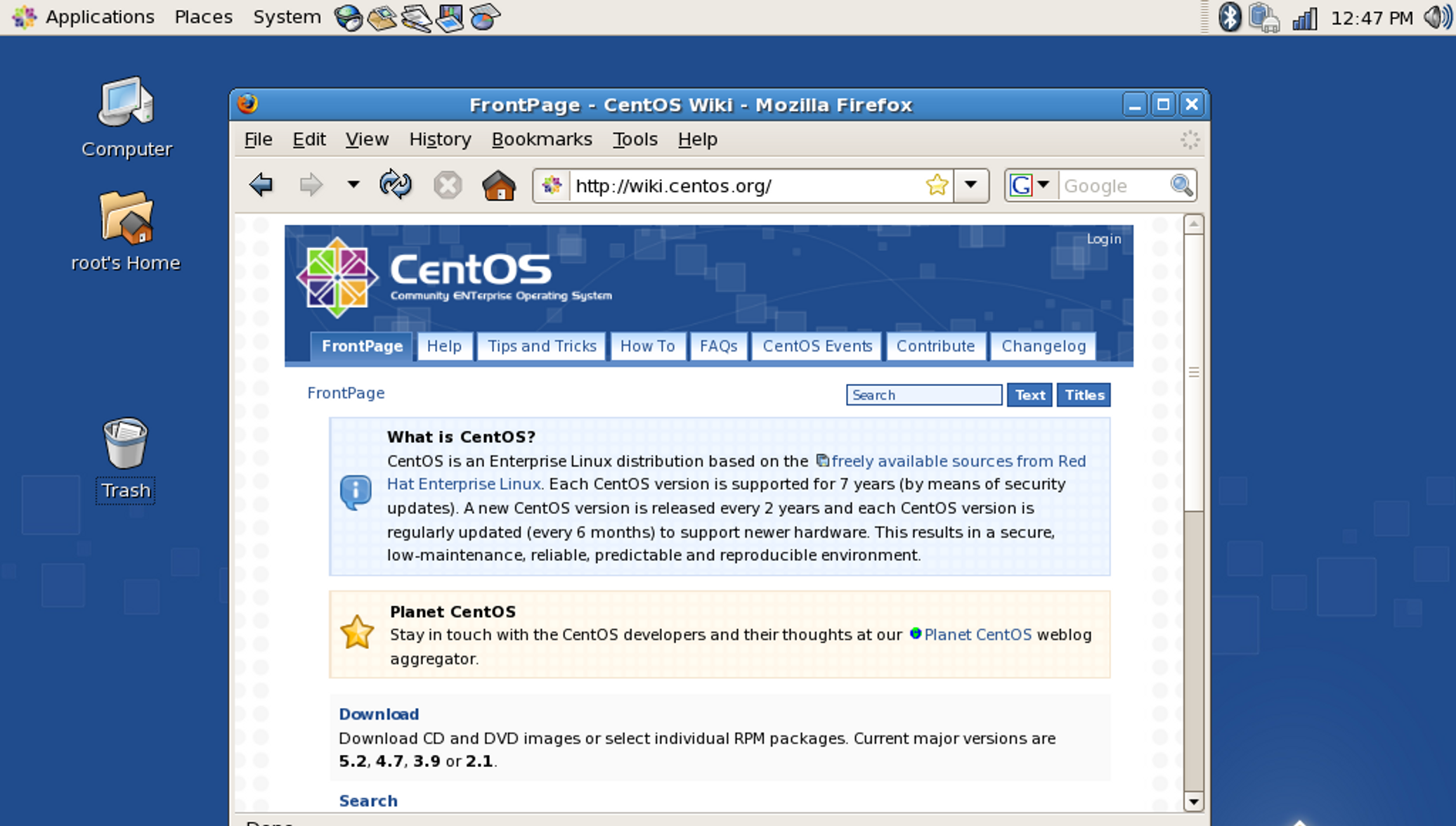This screenshot has width=1456, height=826.
Task: Click the Login link on CentOS wiki
Action: (x=1103, y=238)
